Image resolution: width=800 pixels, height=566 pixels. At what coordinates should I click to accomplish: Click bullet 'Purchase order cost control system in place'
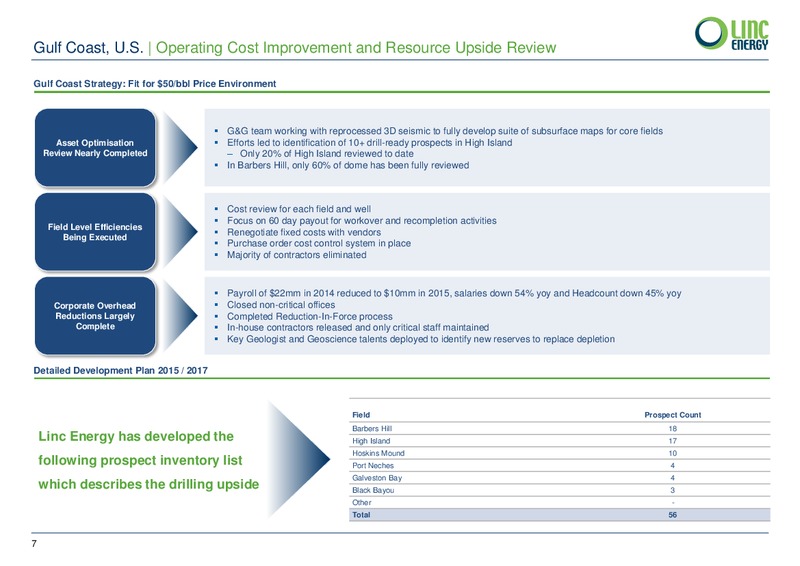coord(319,243)
